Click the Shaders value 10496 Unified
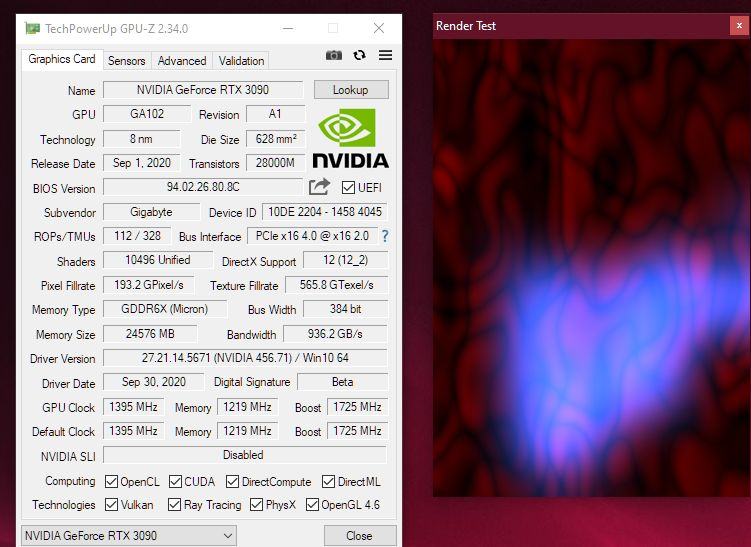 pos(158,260)
